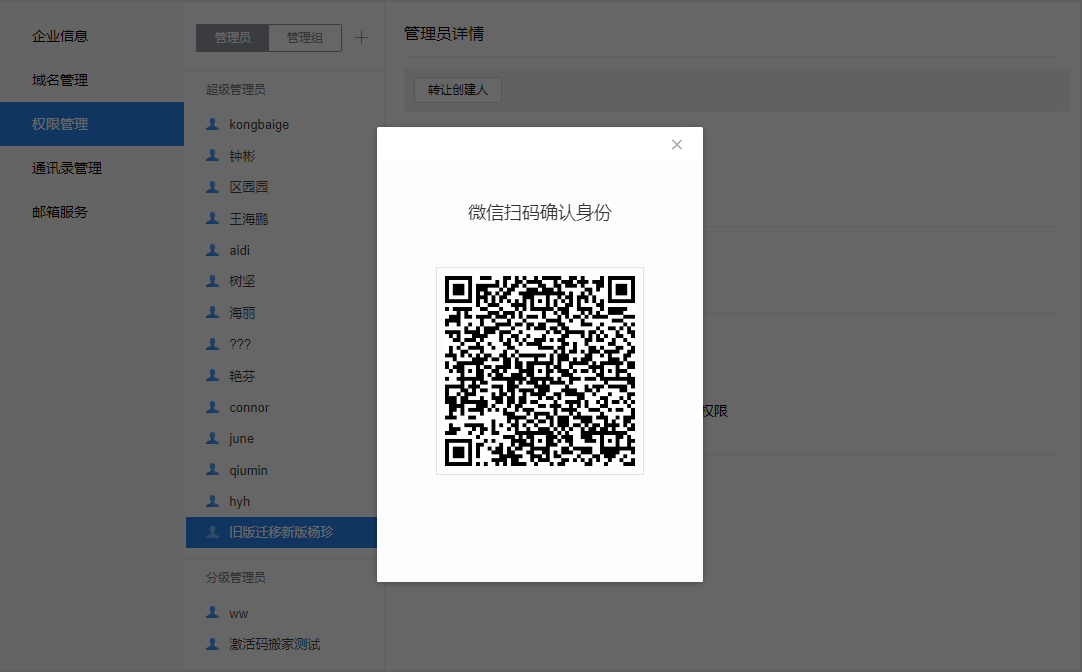The width and height of the screenshot is (1082, 672).
Task: Click the user icon beside kongbaige
Action: (x=212, y=124)
